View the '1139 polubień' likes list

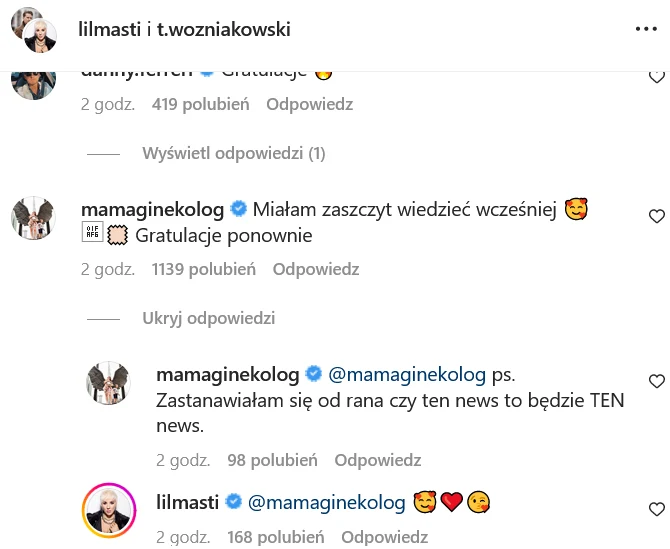(204, 269)
